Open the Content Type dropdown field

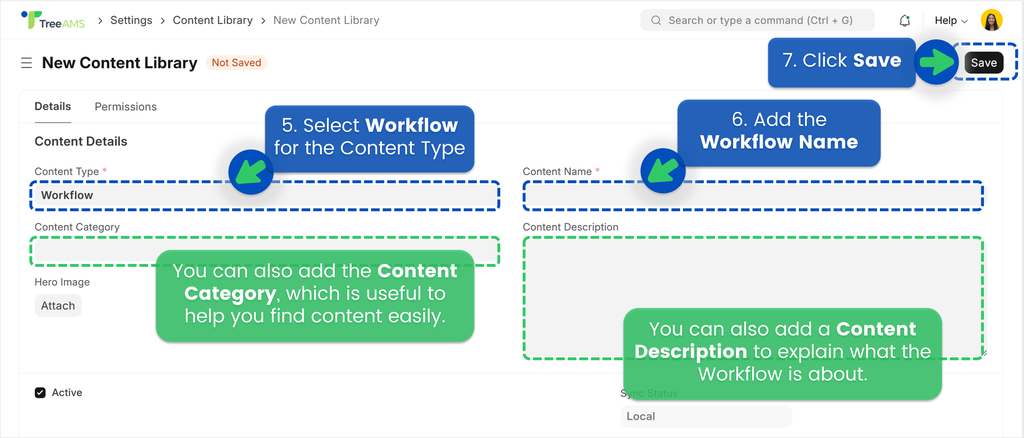(x=130, y=195)
